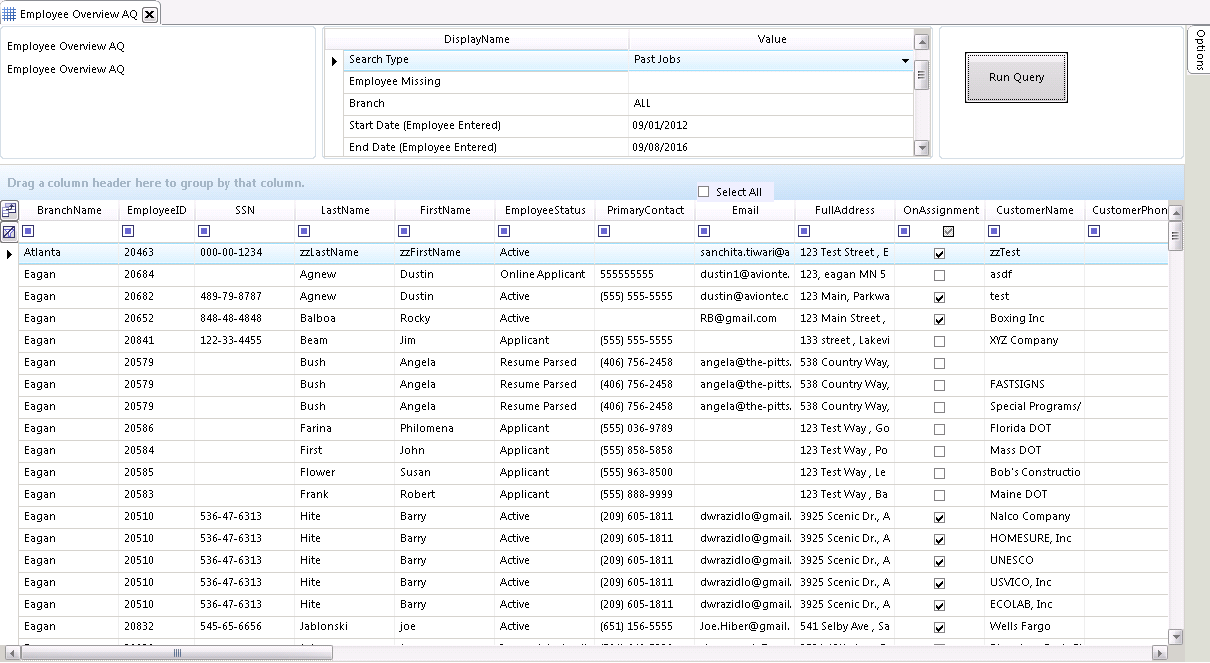Open OnAssignment column filter operator icon
Image resolution: width=1210 pixels, height=663 pixels.
[x=904, y=231]
